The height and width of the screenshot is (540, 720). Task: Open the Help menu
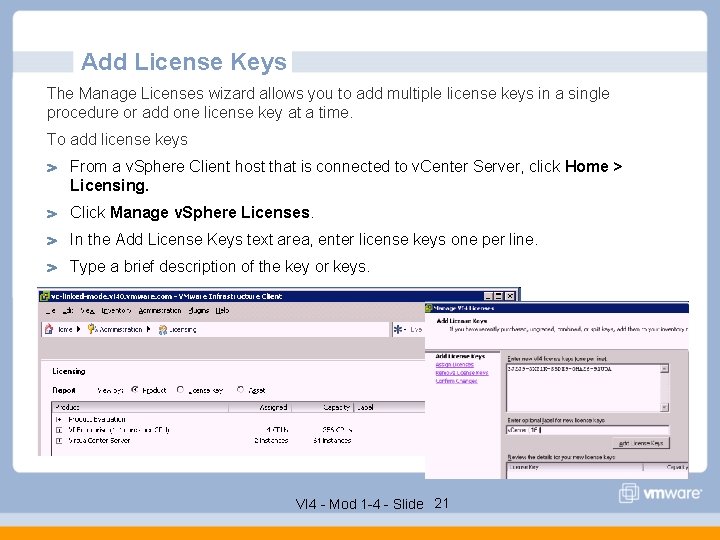coord(222,311)
